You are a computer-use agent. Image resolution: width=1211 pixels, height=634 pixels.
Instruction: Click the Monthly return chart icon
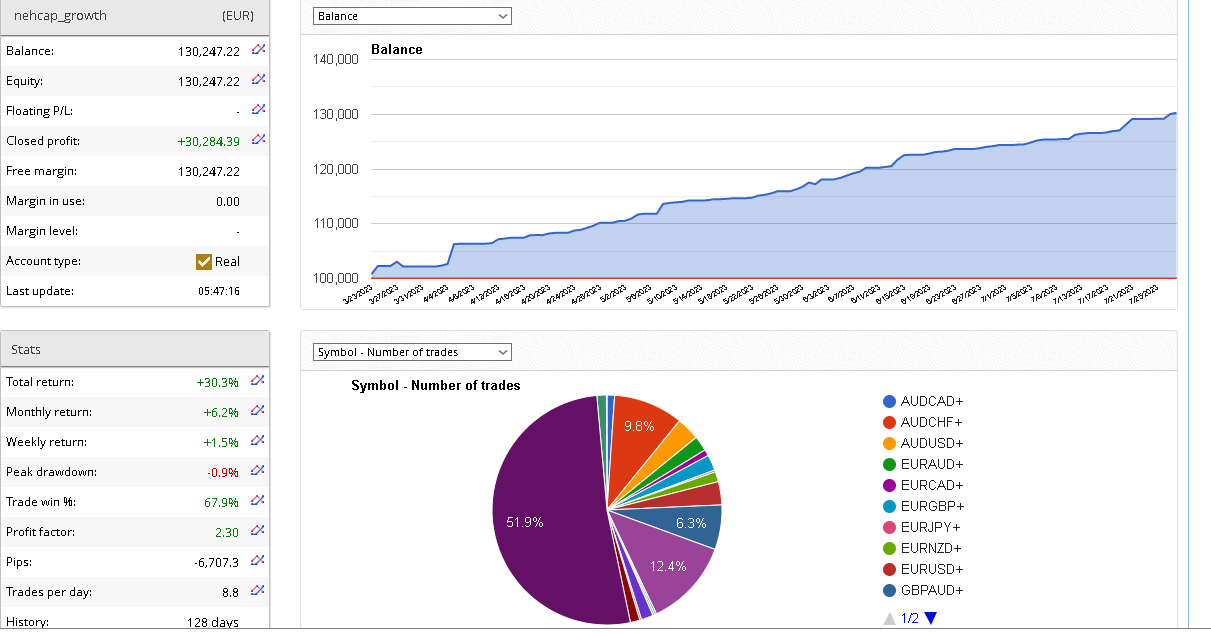pyautogui.click(x=259, y=410)
